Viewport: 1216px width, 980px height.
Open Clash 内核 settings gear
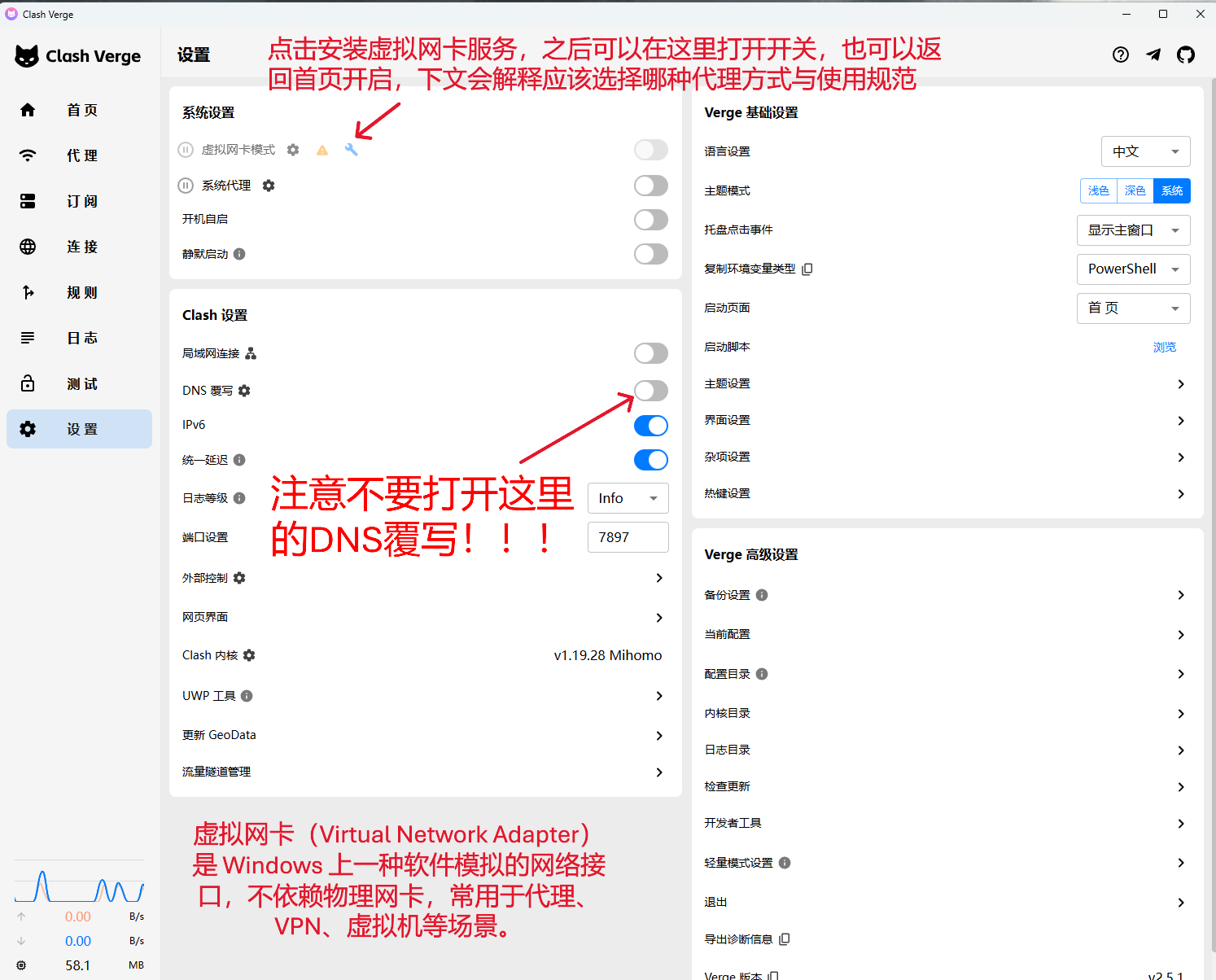(x=249, y=655)
